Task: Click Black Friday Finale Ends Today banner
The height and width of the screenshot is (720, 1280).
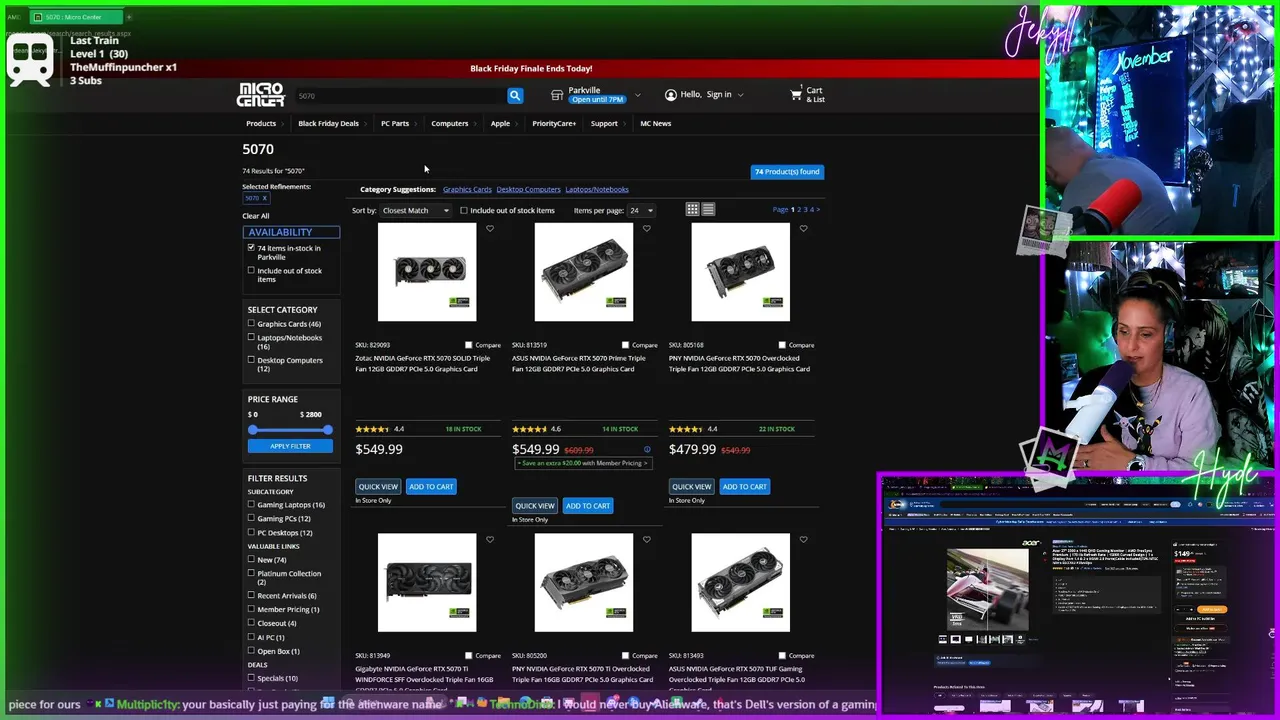Action: pos(531,69)
